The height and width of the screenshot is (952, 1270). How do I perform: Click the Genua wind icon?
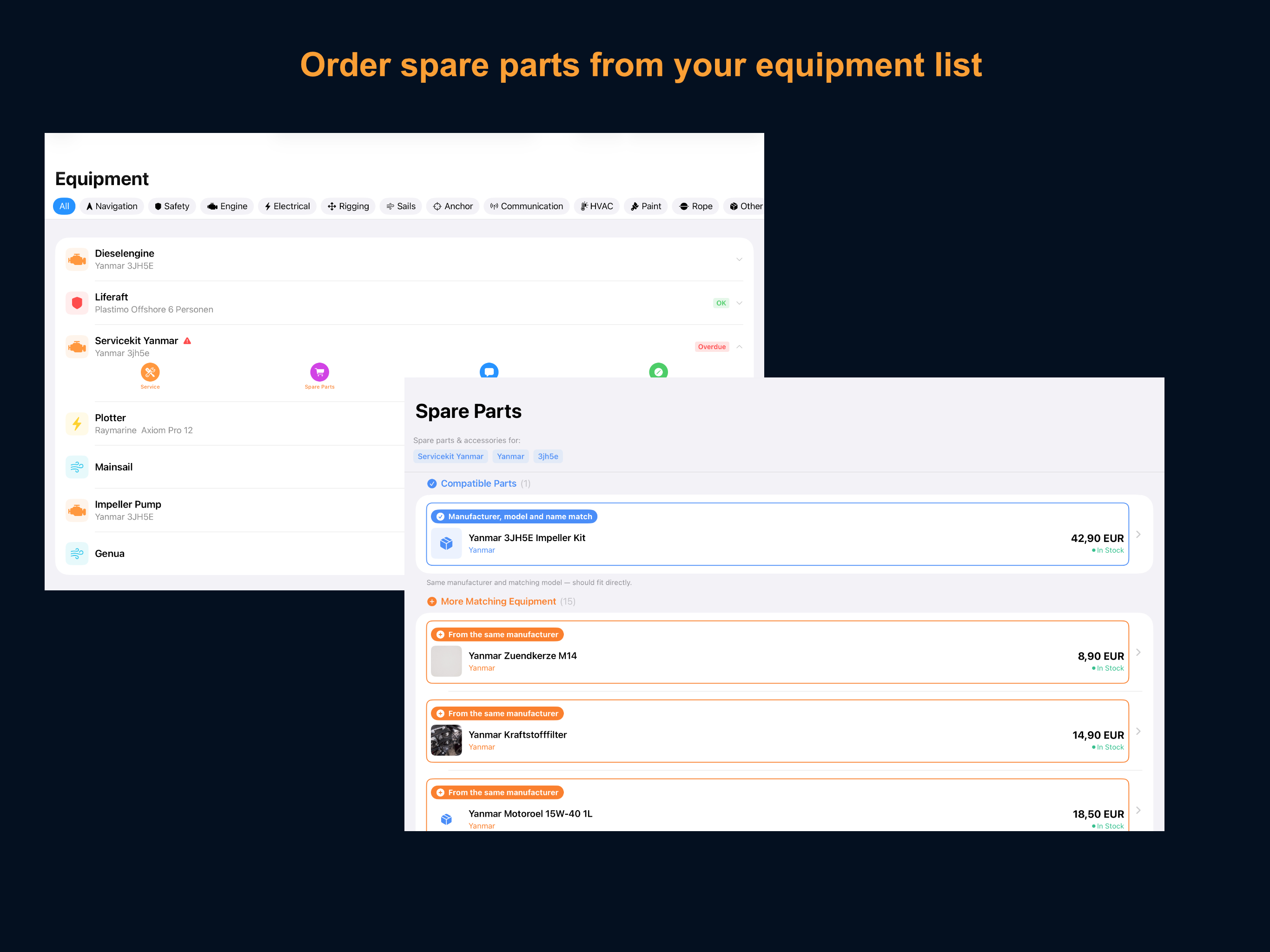tap(77, 554)
